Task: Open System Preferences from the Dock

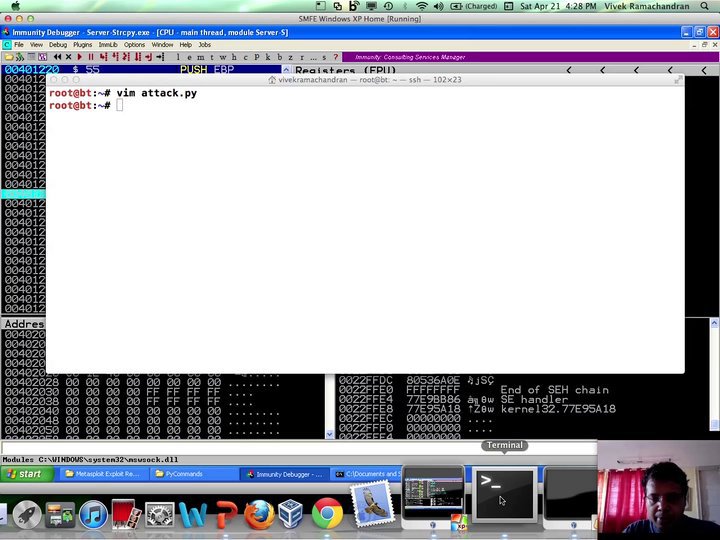Action: tap(159, 514)
